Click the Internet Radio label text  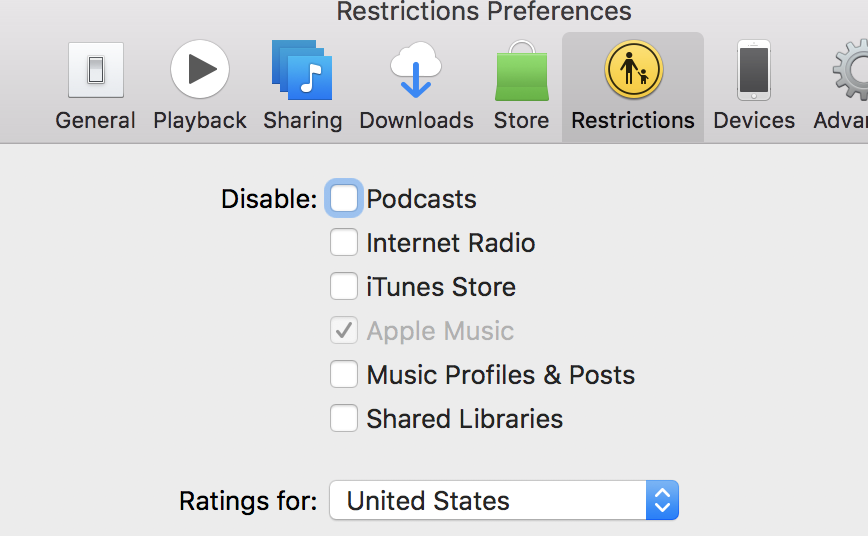pos(451,243)
